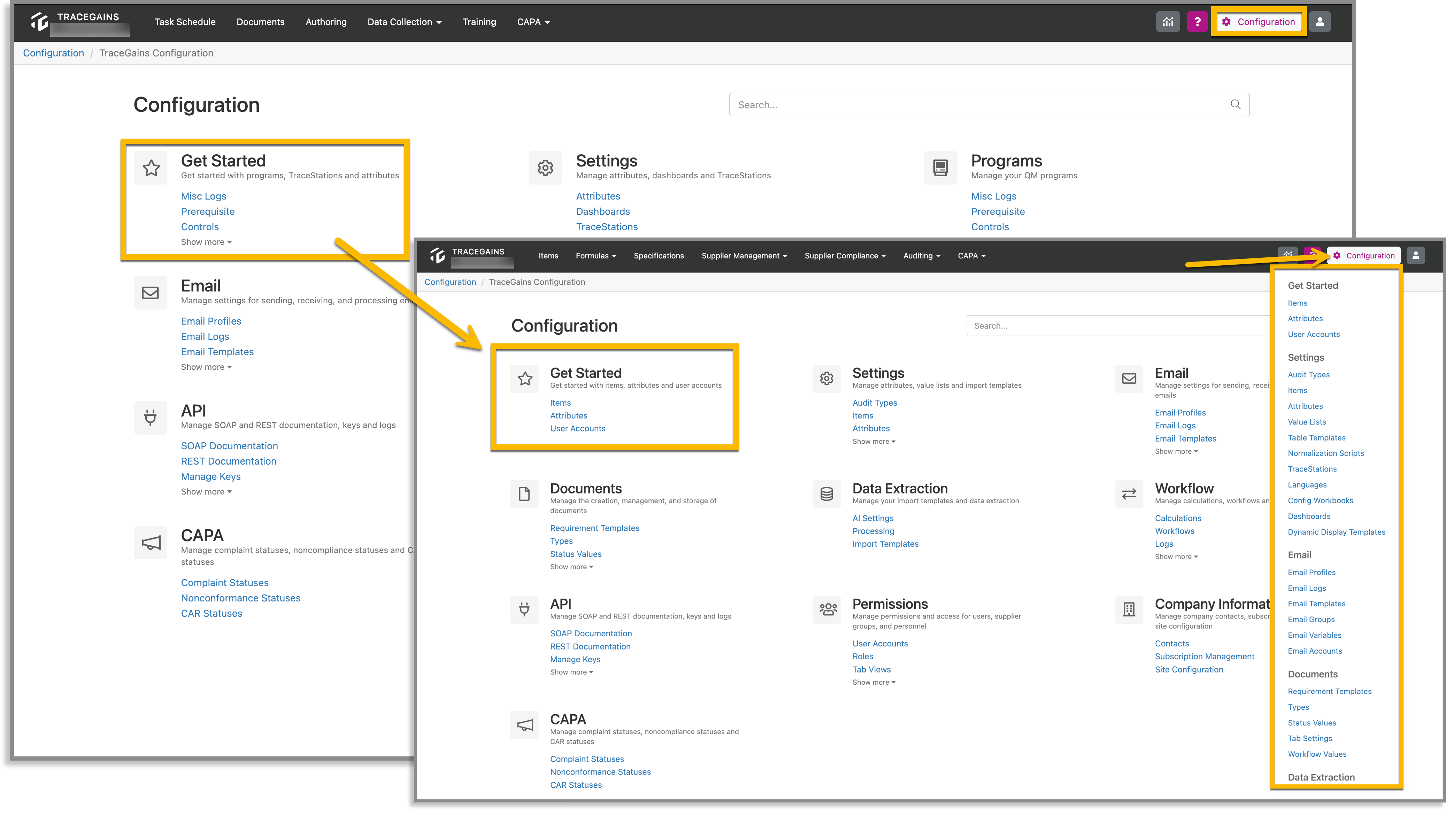Viewport: 1446px width, 840px height.
Task: Click the CAPA megaphone icon in back window
Action: [151, 543]
